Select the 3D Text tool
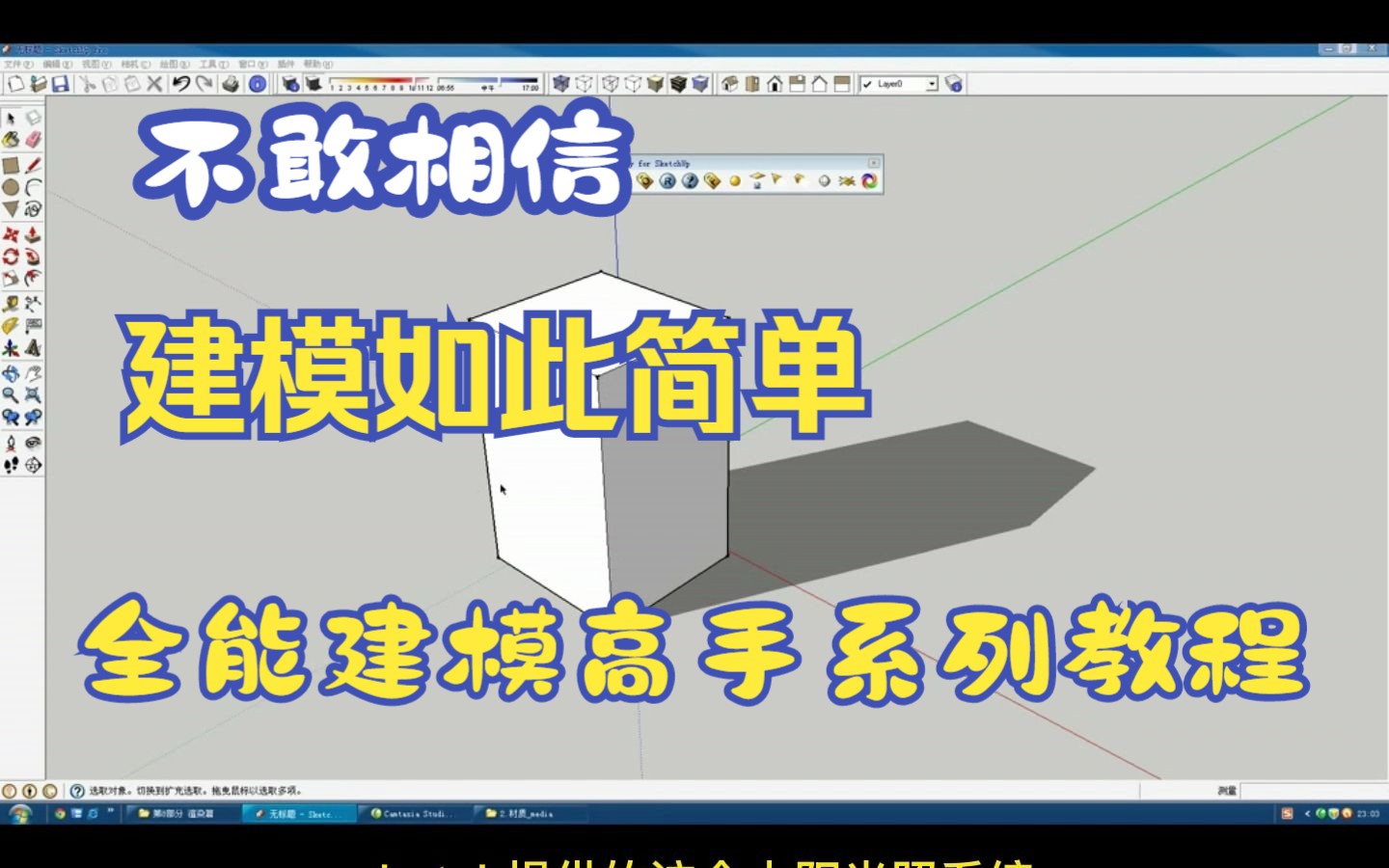Screen dimensions: 1389x868 (x=33, y=348)
